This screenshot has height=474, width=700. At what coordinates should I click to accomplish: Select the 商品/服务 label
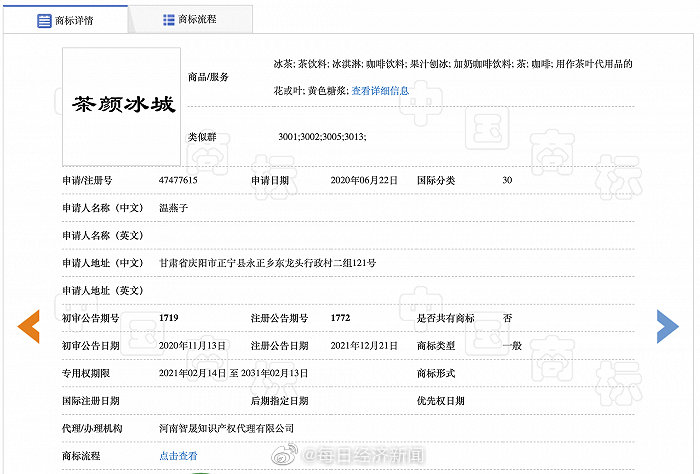pos(208,77)
